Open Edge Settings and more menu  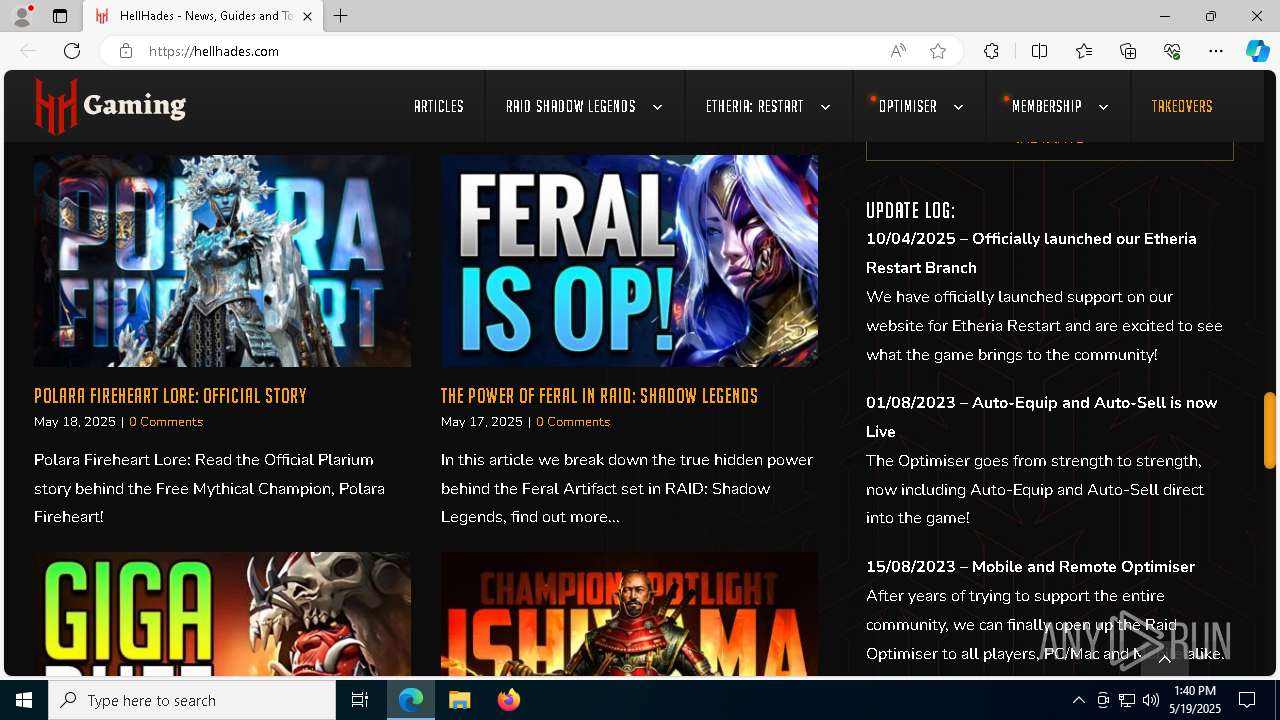pos(1216,51)
